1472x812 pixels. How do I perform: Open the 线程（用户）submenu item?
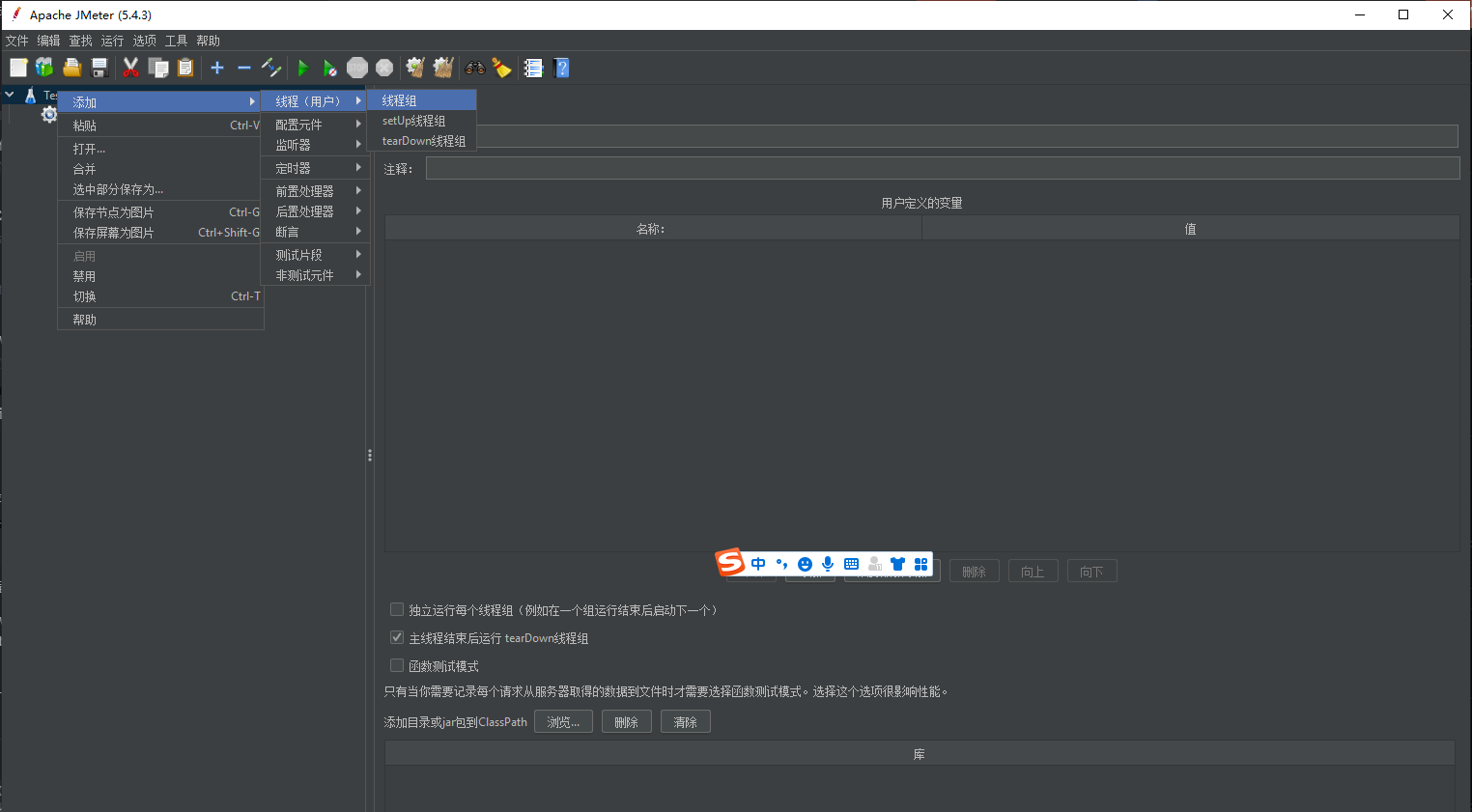(315, 101)
